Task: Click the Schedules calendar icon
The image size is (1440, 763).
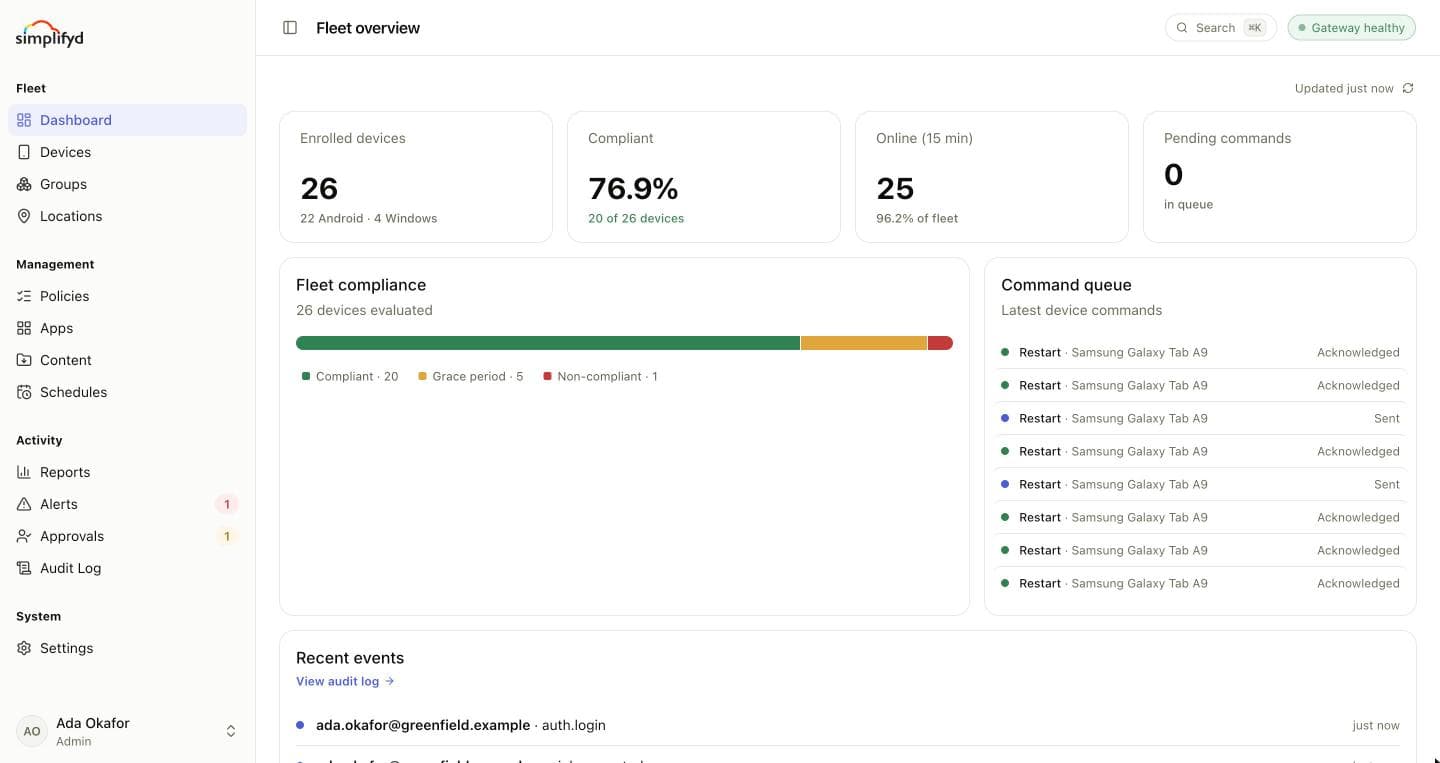Action: click(x=24, y=392)
